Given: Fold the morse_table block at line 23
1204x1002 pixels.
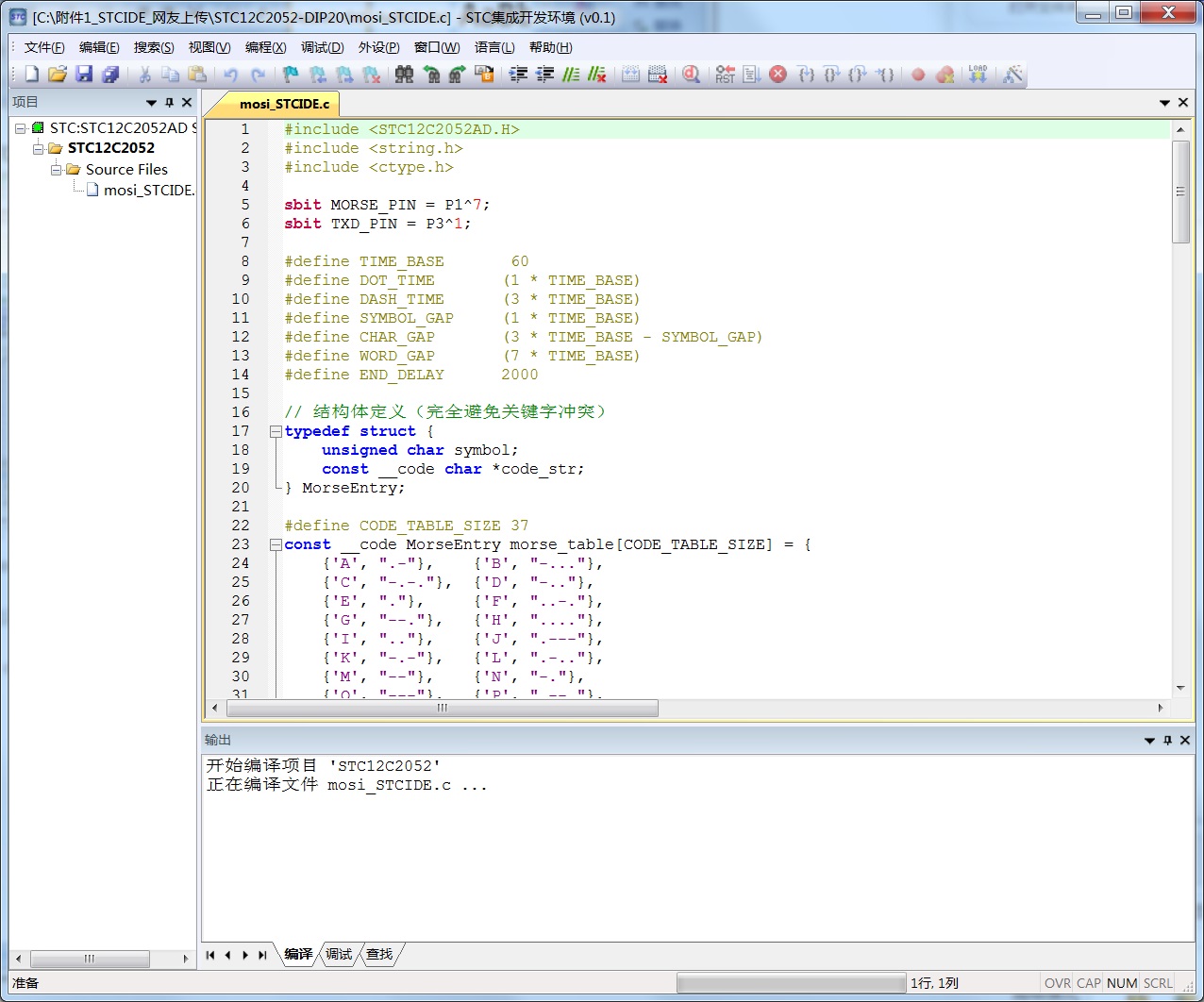Looking at the screenshot, I should pos(276,544).
